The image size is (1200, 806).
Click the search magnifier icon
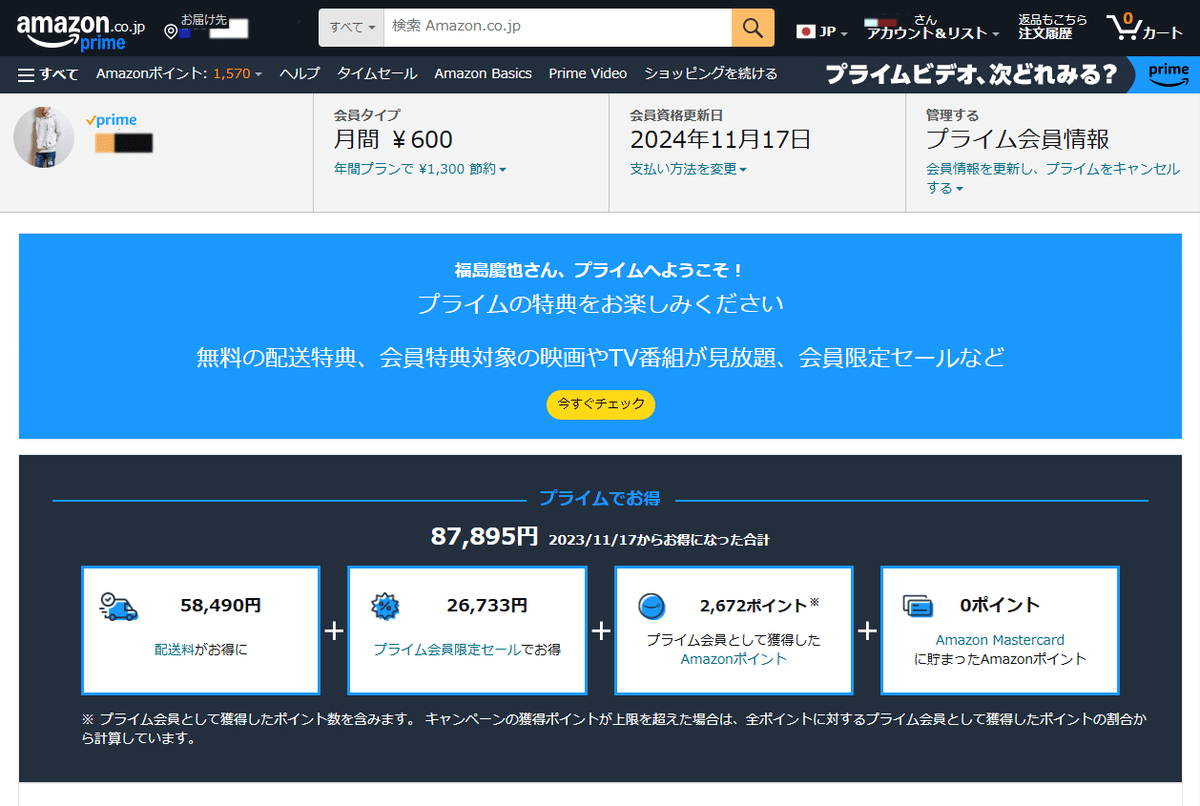(x=752, y=28)
